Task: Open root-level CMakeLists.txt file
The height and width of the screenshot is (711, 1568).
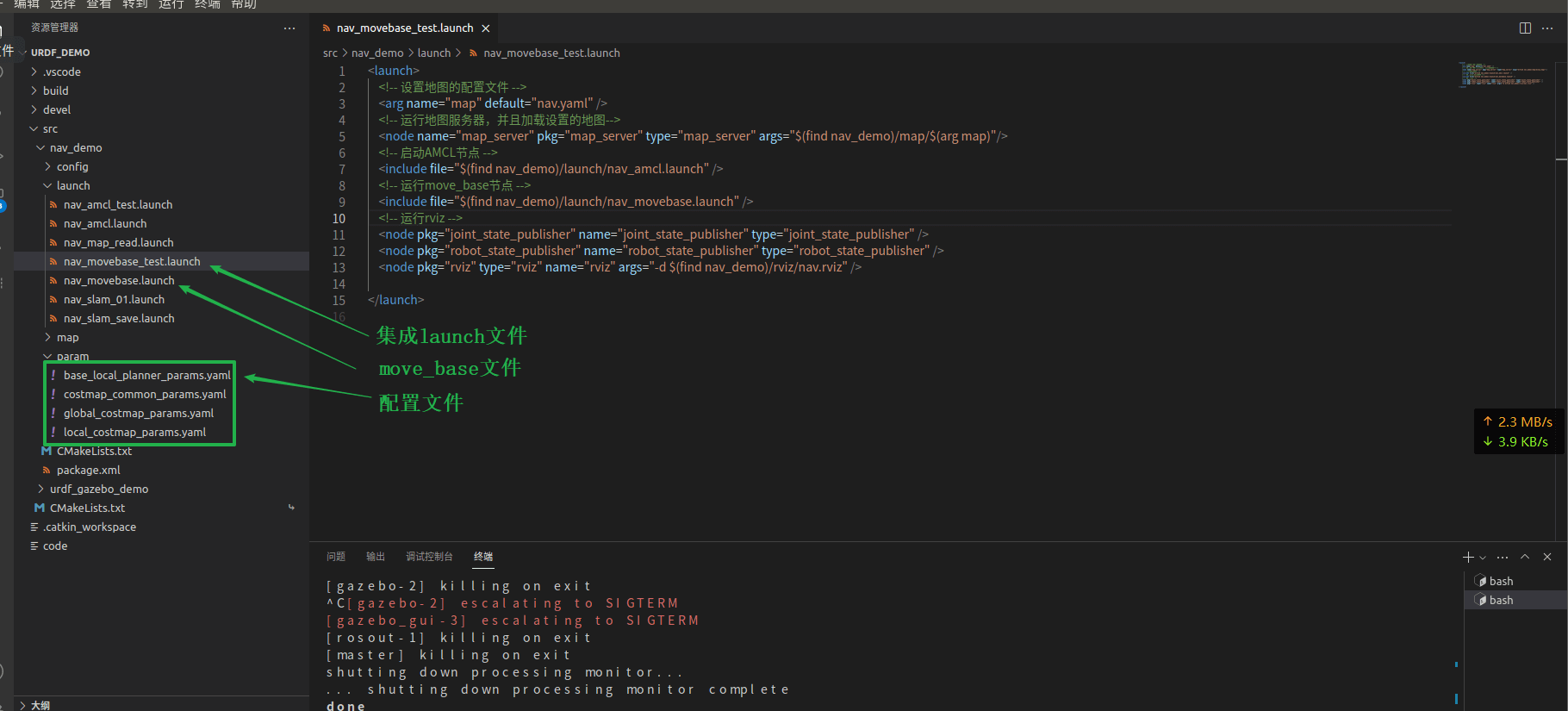Action: point(87,508)
